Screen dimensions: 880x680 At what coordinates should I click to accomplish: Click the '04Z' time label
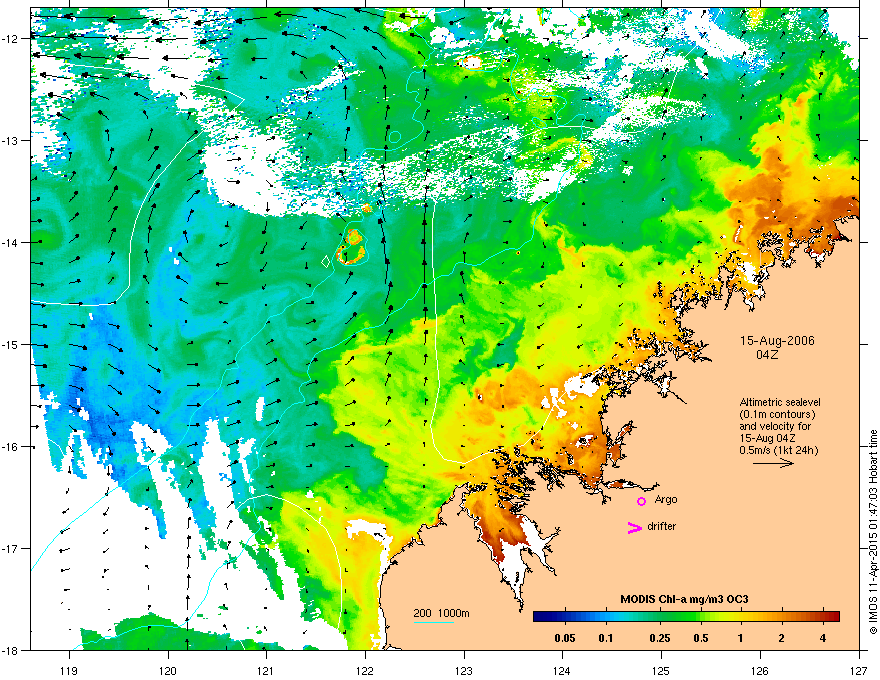coord(767,355)
